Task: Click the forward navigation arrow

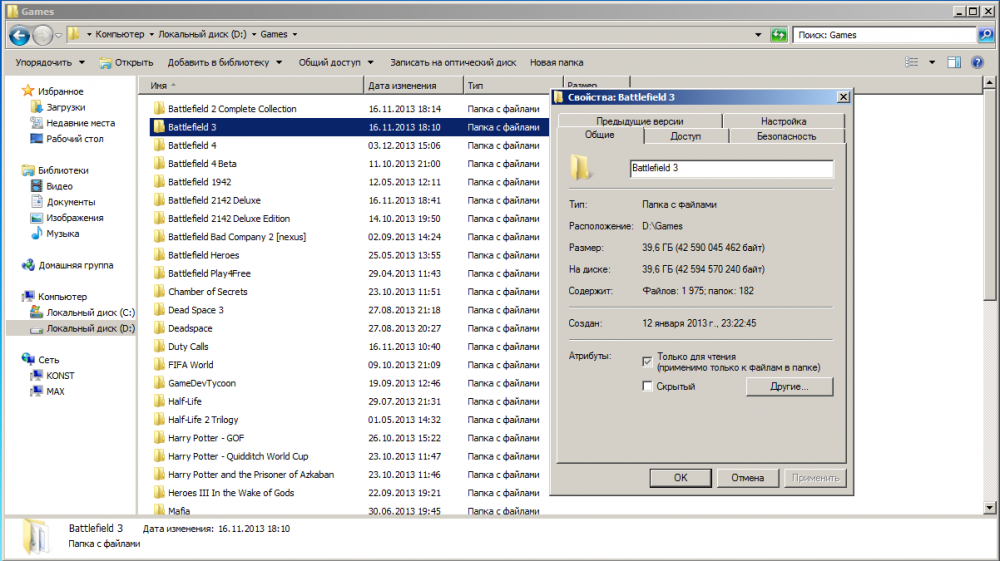Action: point(42,35)
